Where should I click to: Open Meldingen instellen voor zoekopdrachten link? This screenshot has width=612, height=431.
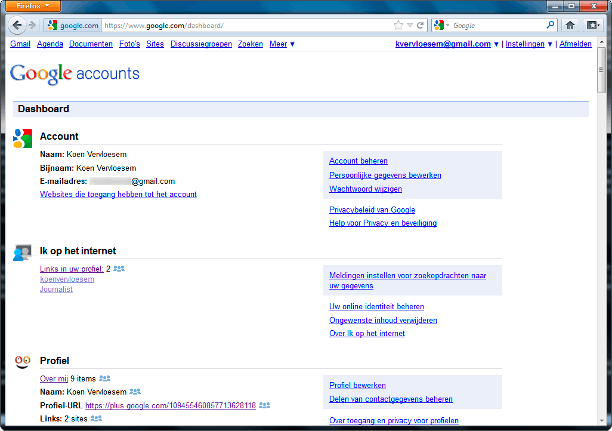[x=407, y=280]
